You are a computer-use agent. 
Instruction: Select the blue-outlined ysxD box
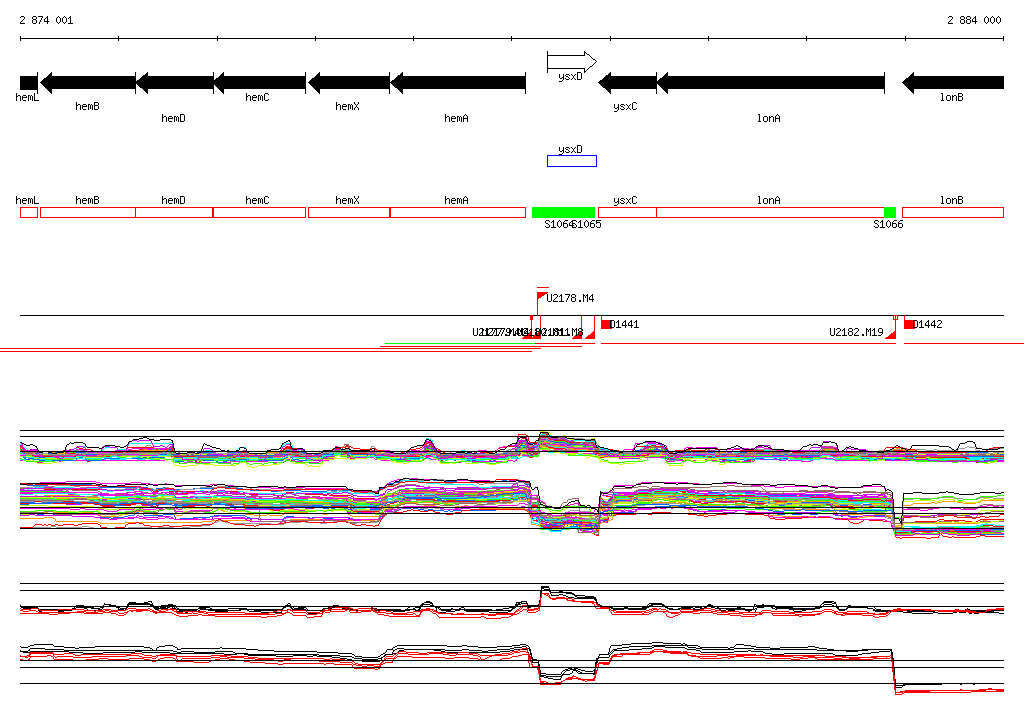(571, 161)
